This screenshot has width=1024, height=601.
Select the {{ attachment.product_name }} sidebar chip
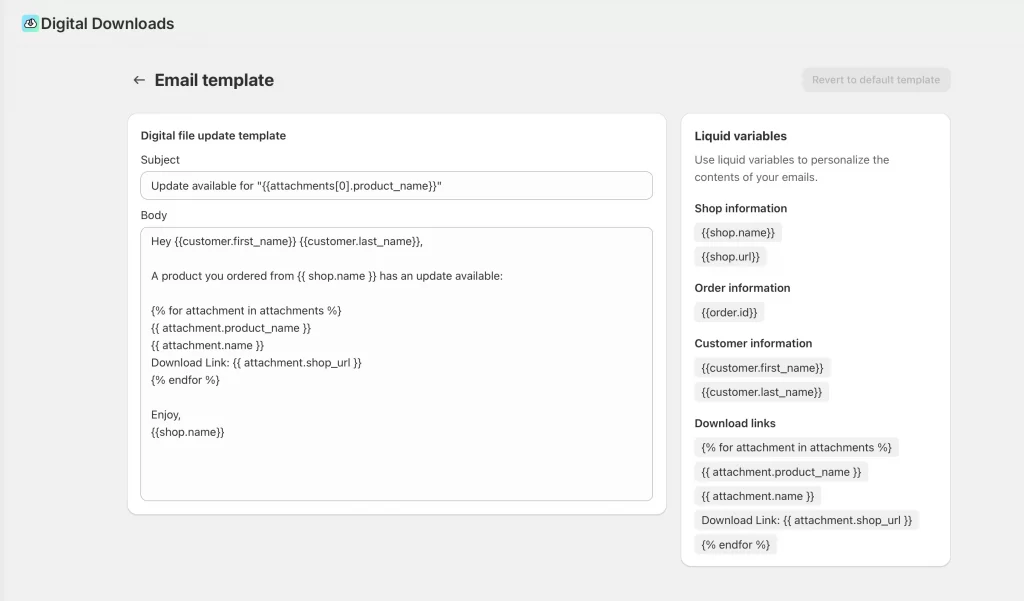[781, 472]
